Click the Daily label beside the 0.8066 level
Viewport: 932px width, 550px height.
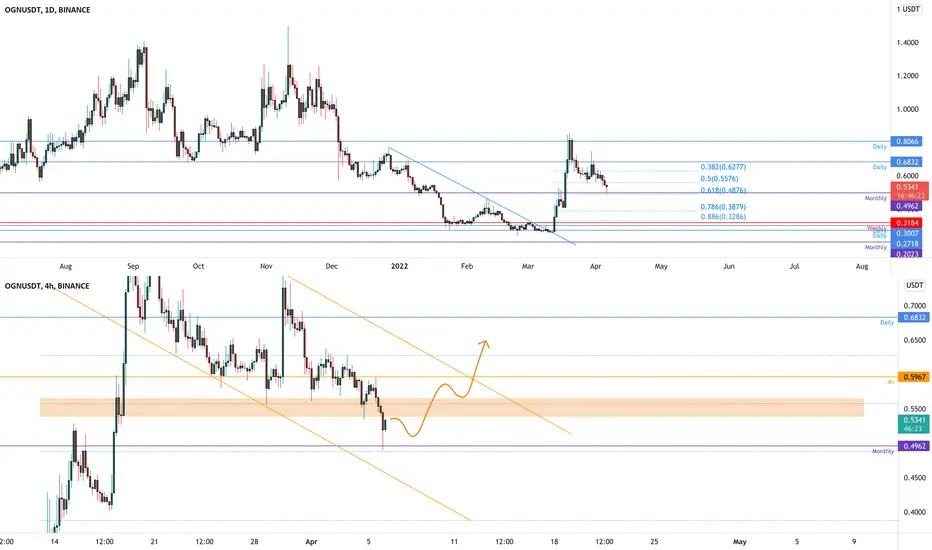click(879, 147)
